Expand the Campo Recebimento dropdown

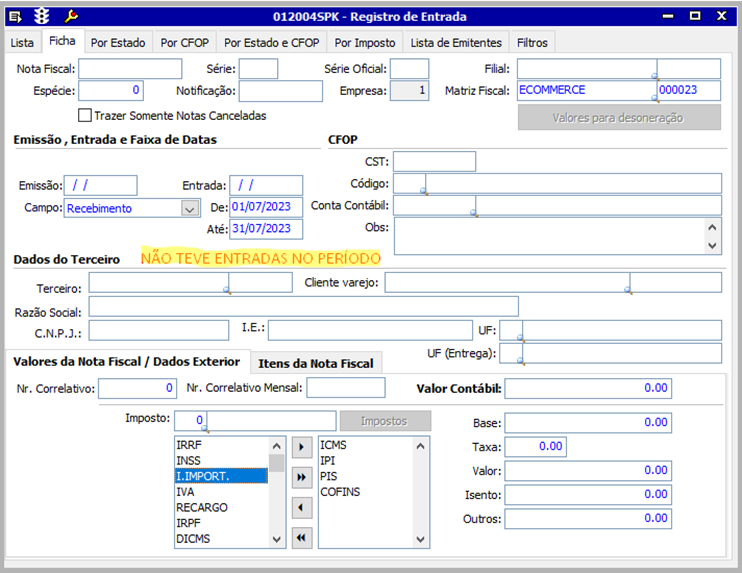coord(190,208)
